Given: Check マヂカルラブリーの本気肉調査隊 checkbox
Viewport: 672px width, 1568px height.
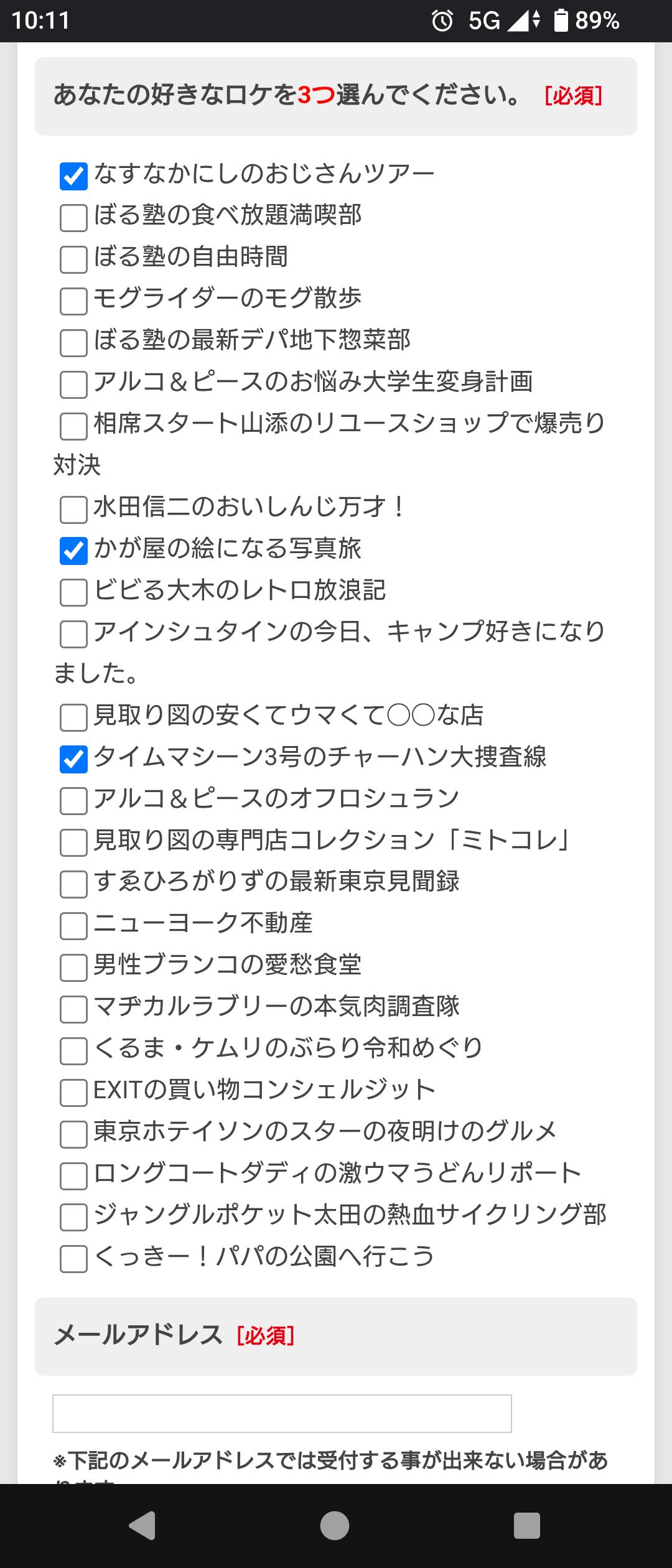Looking at the screenshot, I should [x=73, y=1009].
